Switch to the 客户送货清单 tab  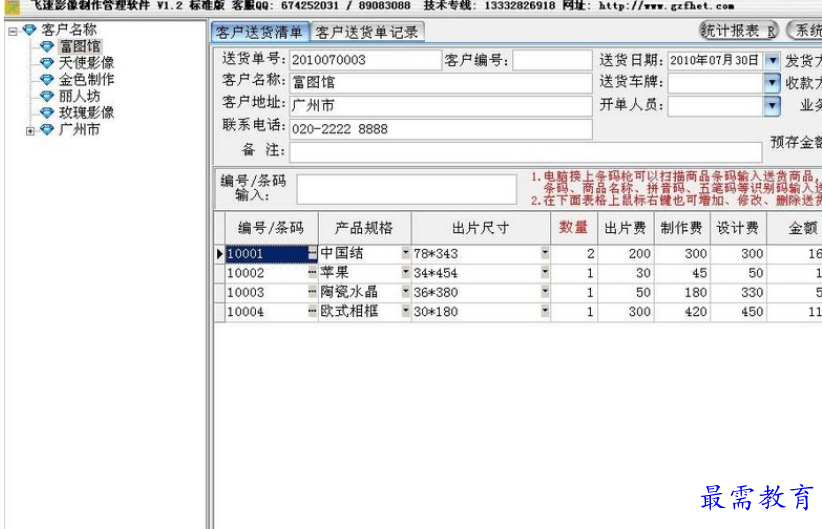[259, 32]
